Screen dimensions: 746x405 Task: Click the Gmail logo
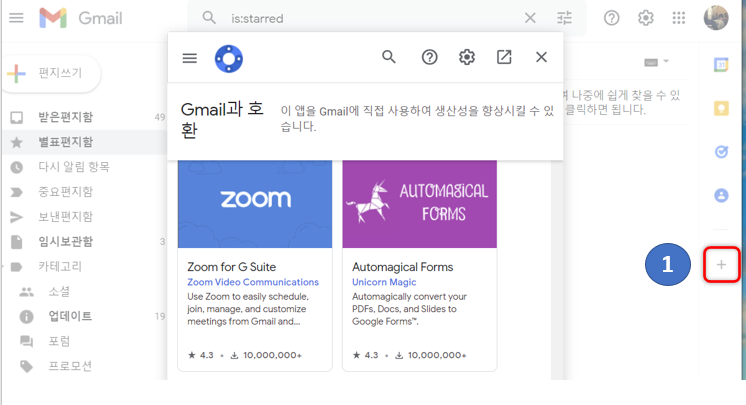click(x=80, y=18)
